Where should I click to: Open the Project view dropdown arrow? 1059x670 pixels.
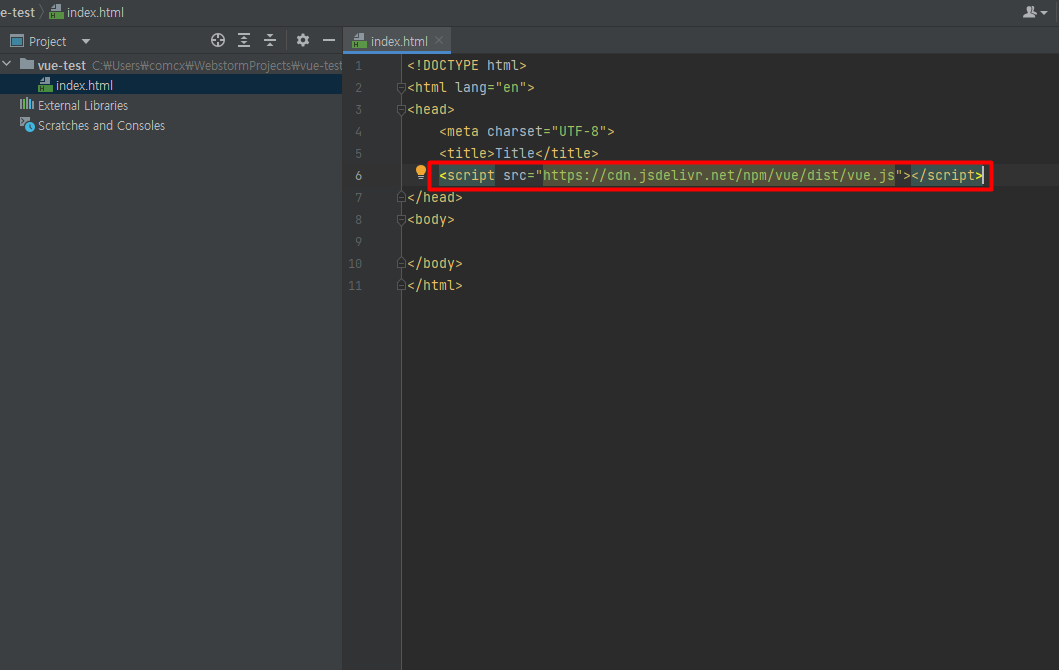coord(86,41)
